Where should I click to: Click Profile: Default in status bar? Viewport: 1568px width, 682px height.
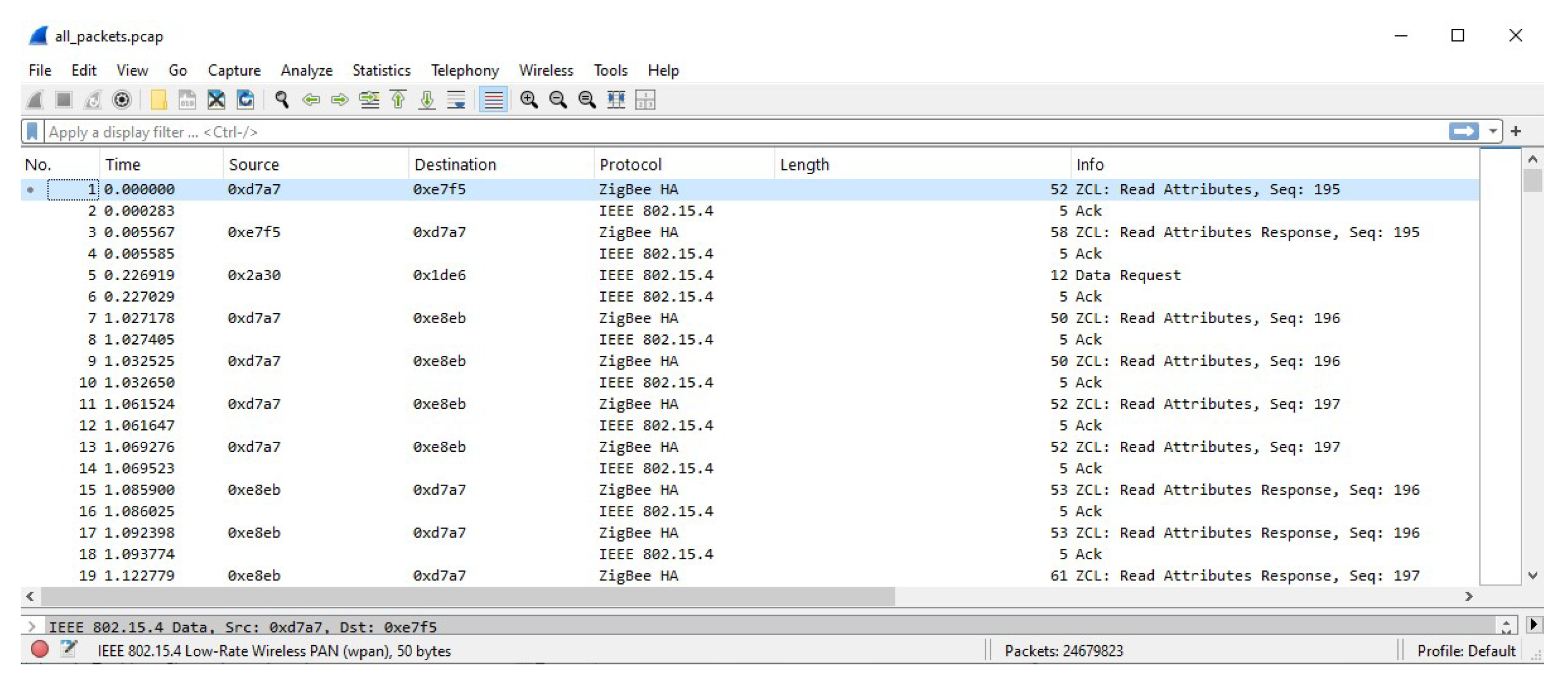pyautogui.click(x=1466, y=651)
